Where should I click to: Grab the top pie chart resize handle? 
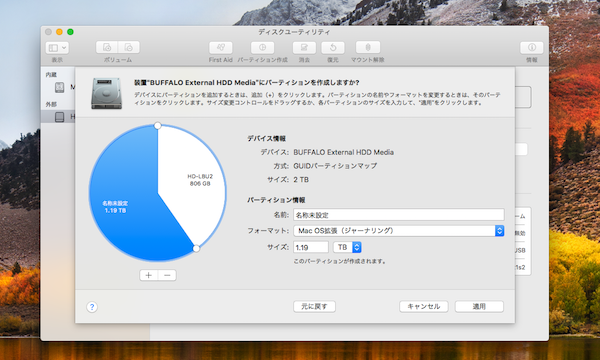point(157,125)
